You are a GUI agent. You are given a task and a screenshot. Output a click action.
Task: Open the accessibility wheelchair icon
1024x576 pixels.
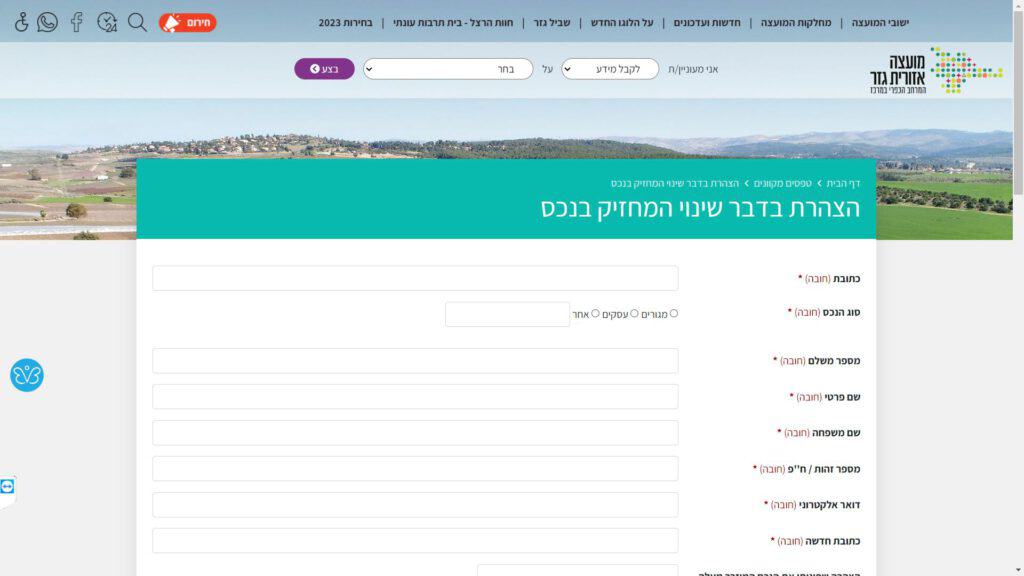click(22, 22)
